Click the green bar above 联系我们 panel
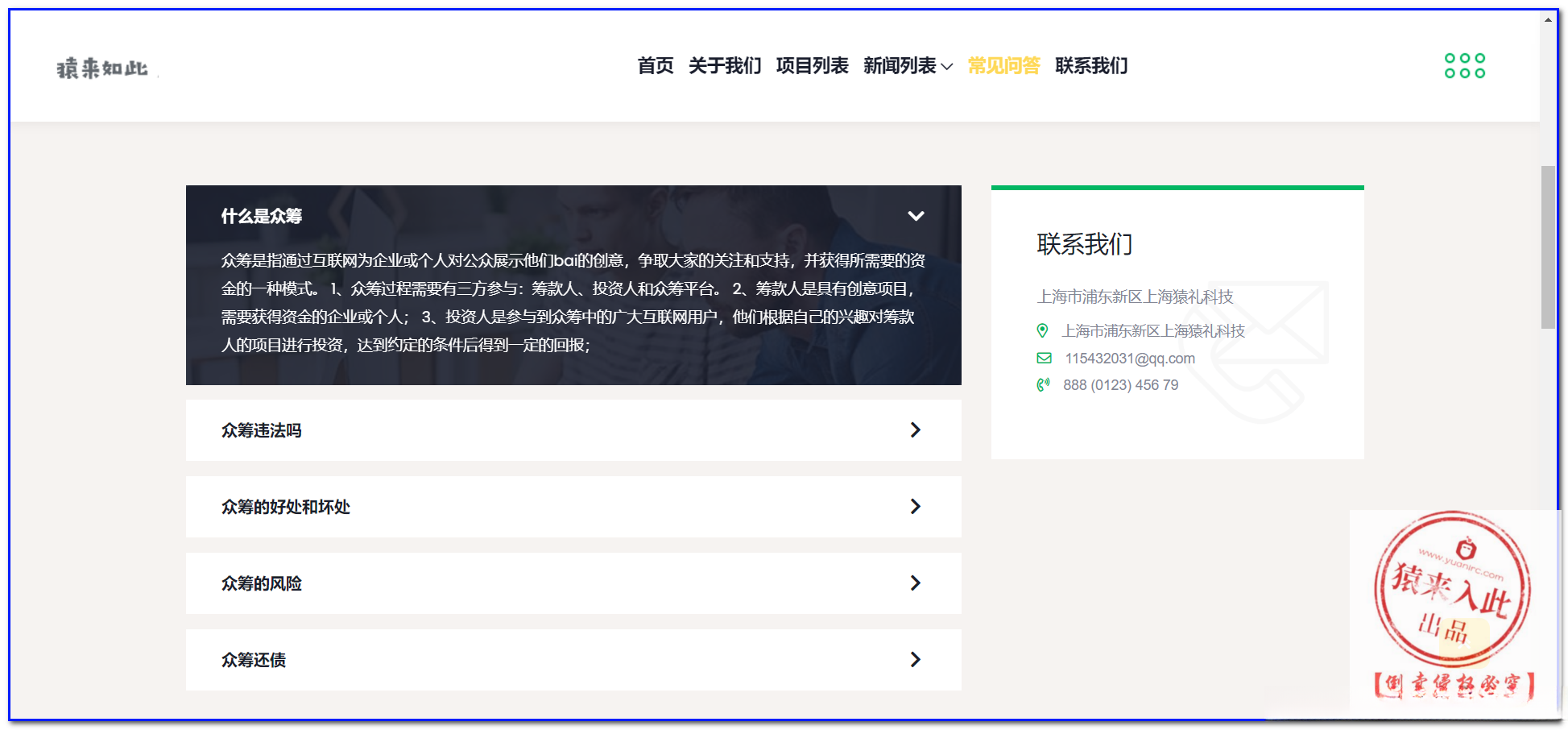 (1176, 187)
